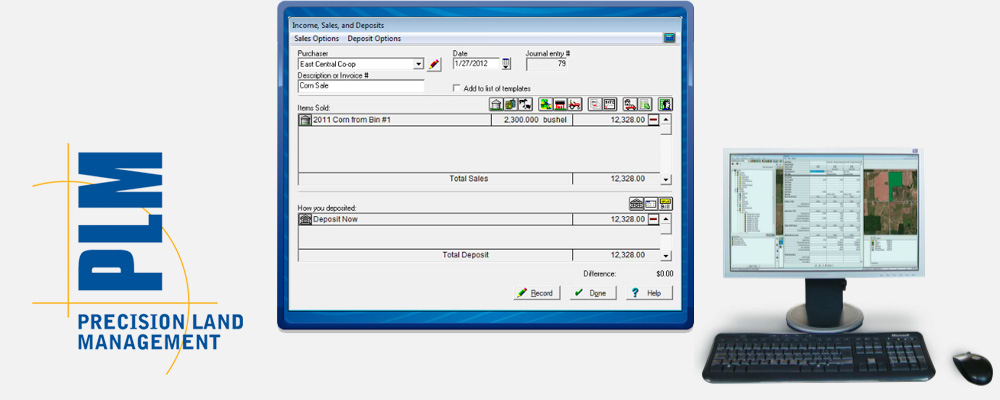Open the Deposit Options menu
Screen dimensions: 1000x400
(x=374, y=38)
